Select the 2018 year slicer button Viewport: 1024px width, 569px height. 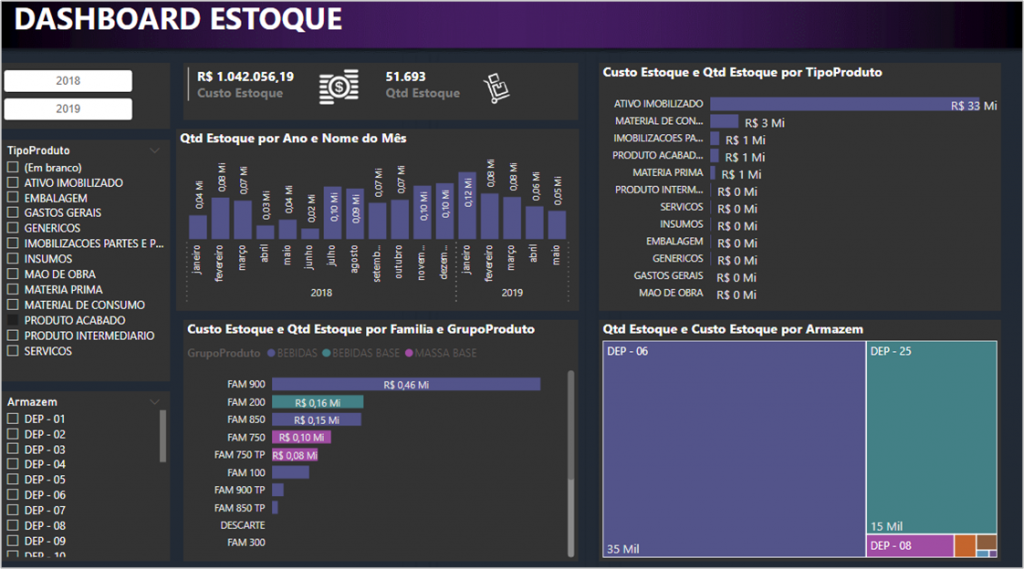point(68,81)
